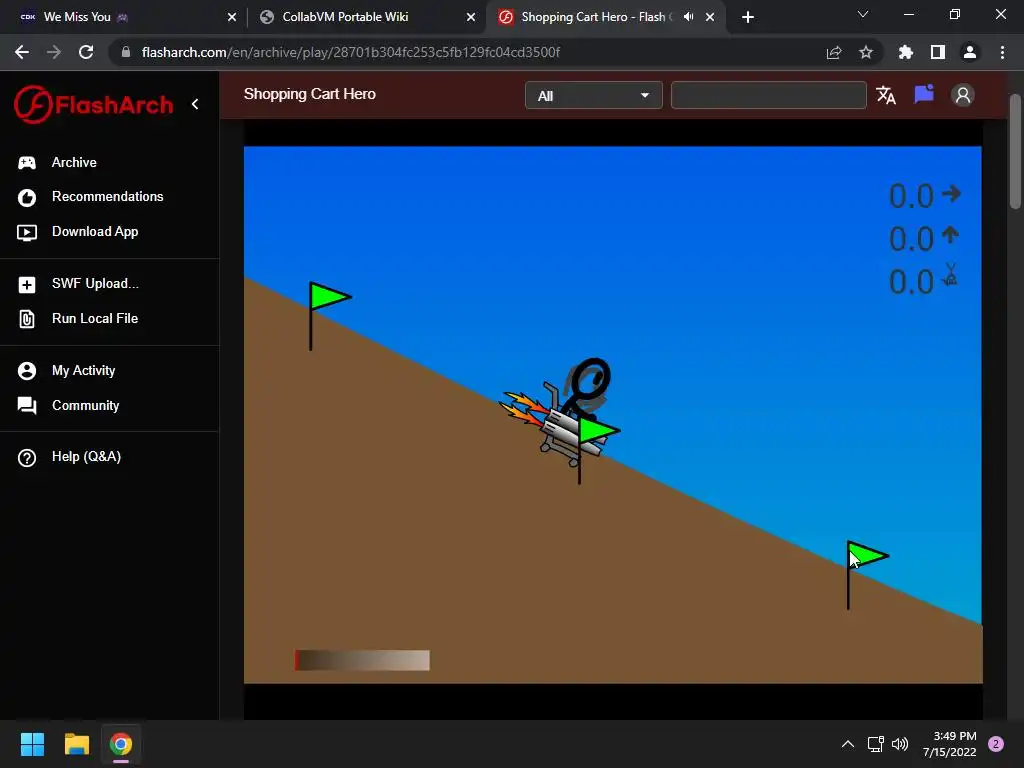
Task: Open the Chrome profile icon
Action: (x=969, y=52)
